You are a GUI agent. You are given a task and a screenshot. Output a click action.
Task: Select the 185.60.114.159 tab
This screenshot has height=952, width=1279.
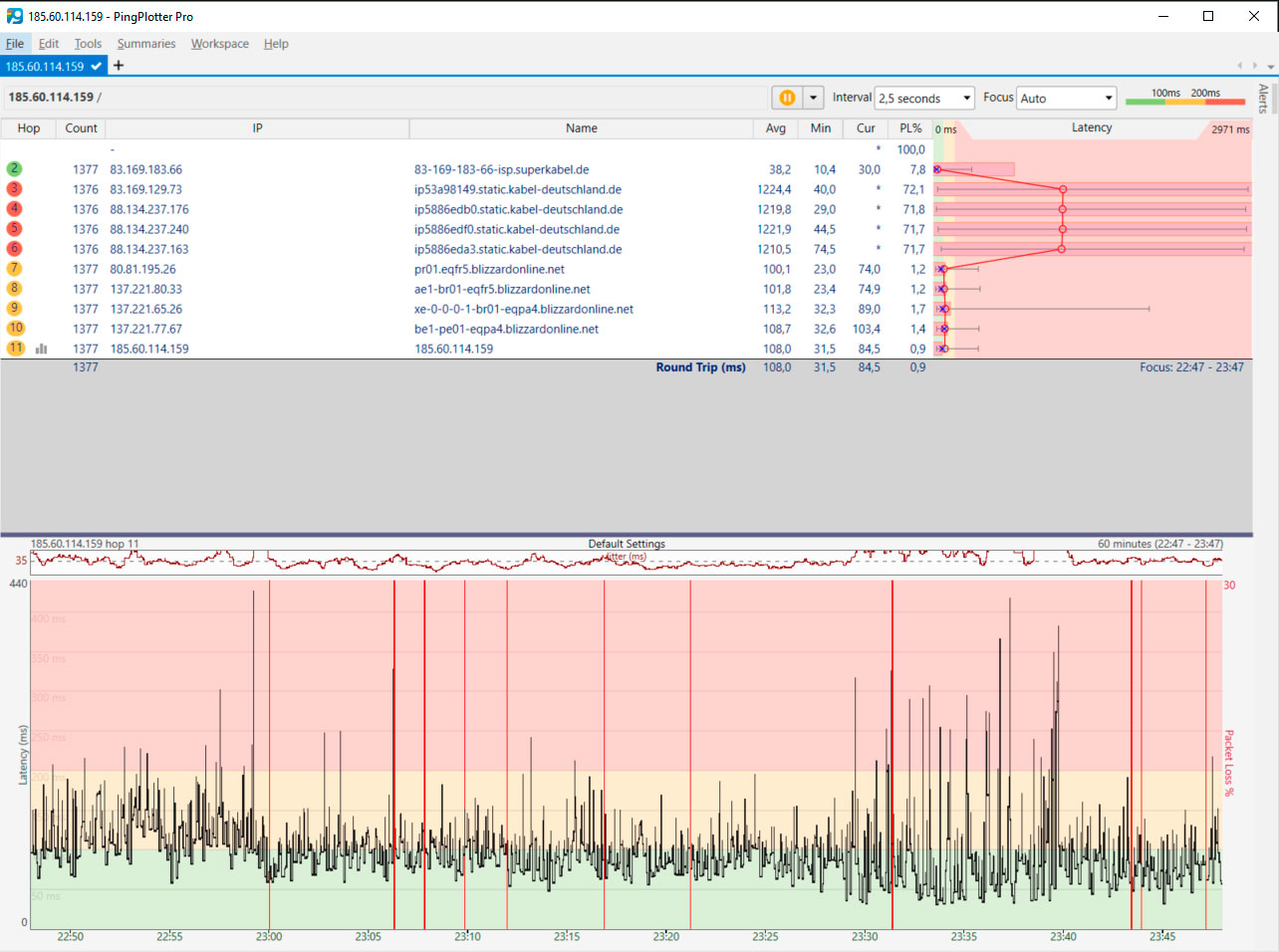[54, 66]
